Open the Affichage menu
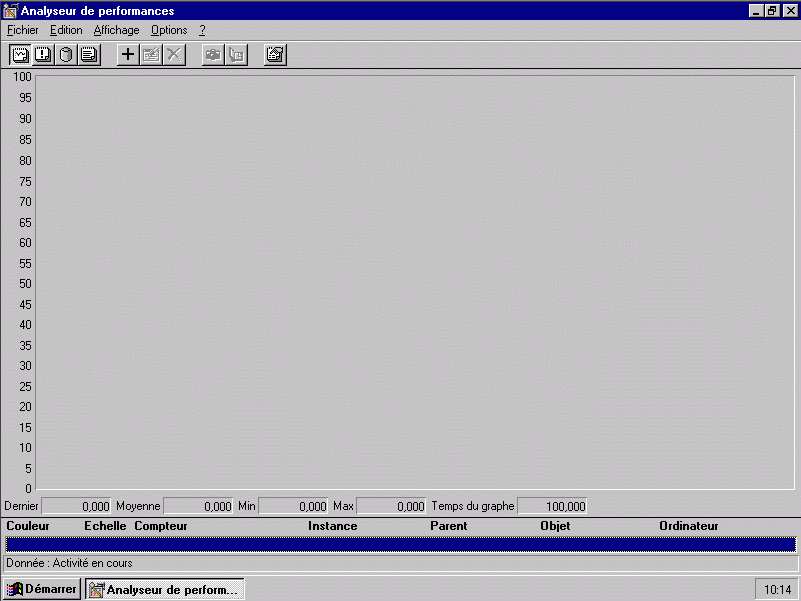Screen dimensions: 801x601 [x=117, y=30]
